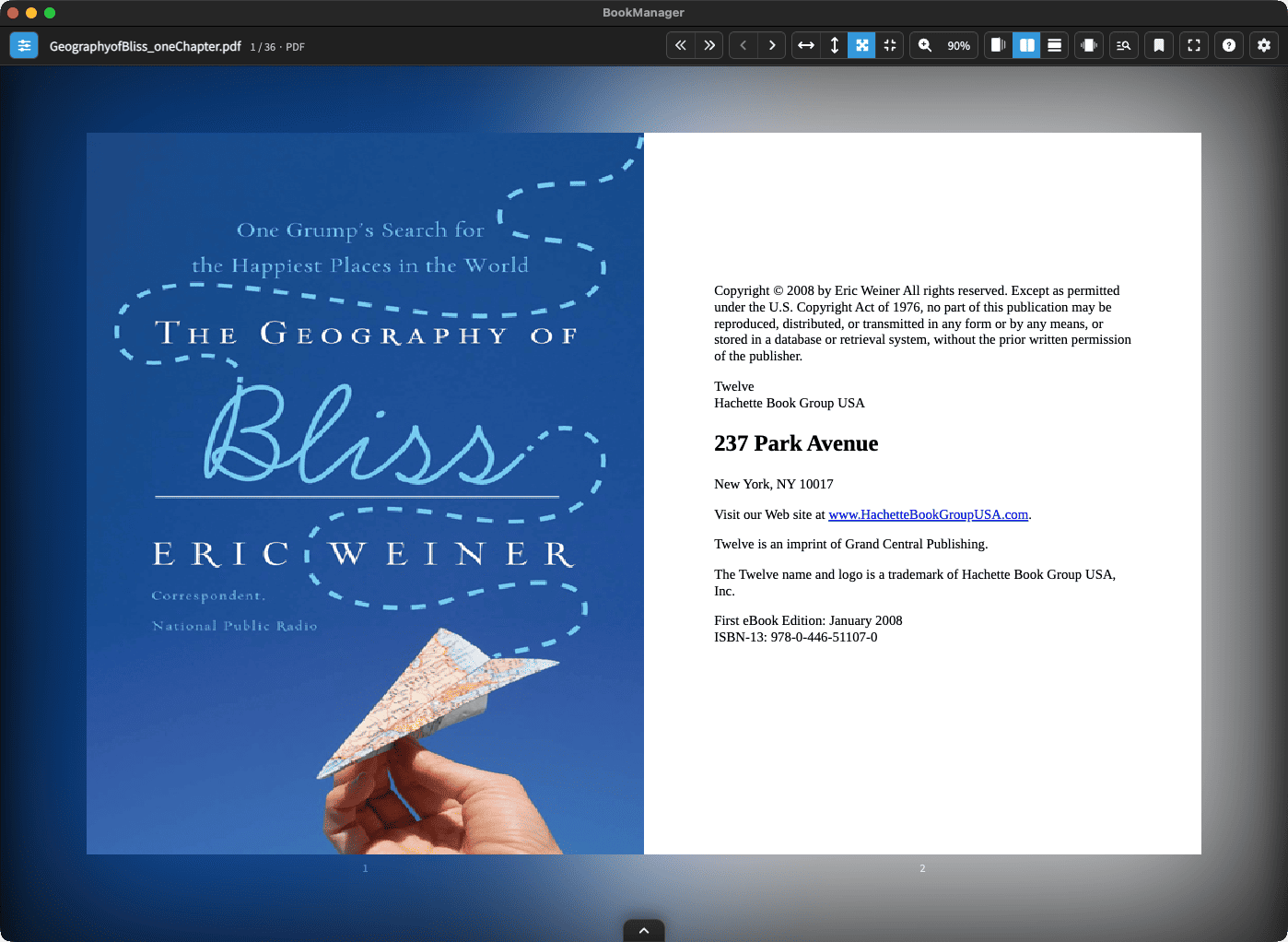Go to next page arrow
The image size is (1288, 942).
click(x=772, y=45)
